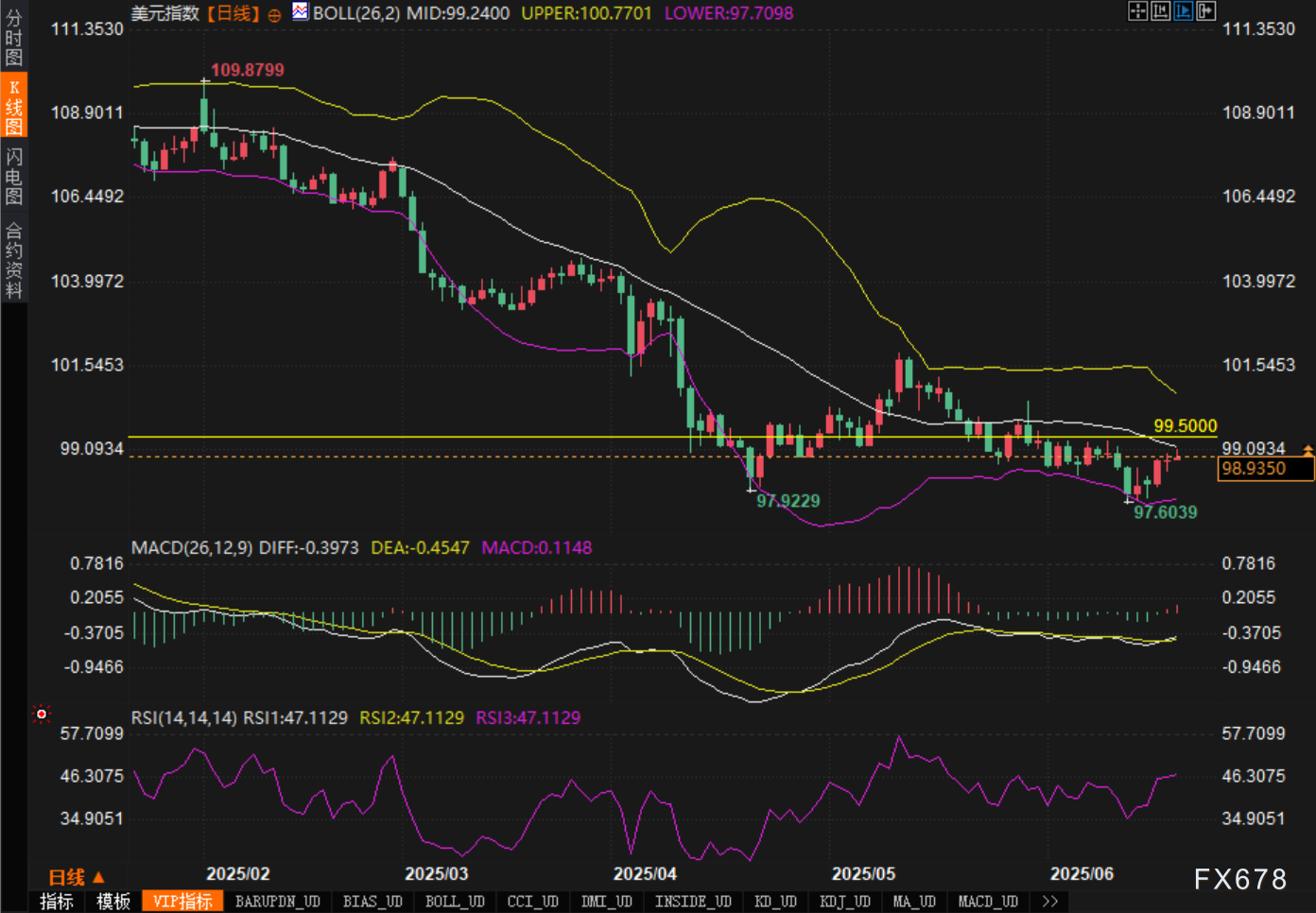The height and width of the screenshot is (913, 1316).
Task: Expand the 日线 period selector at bottom left
Action: [x=77, y=877]
